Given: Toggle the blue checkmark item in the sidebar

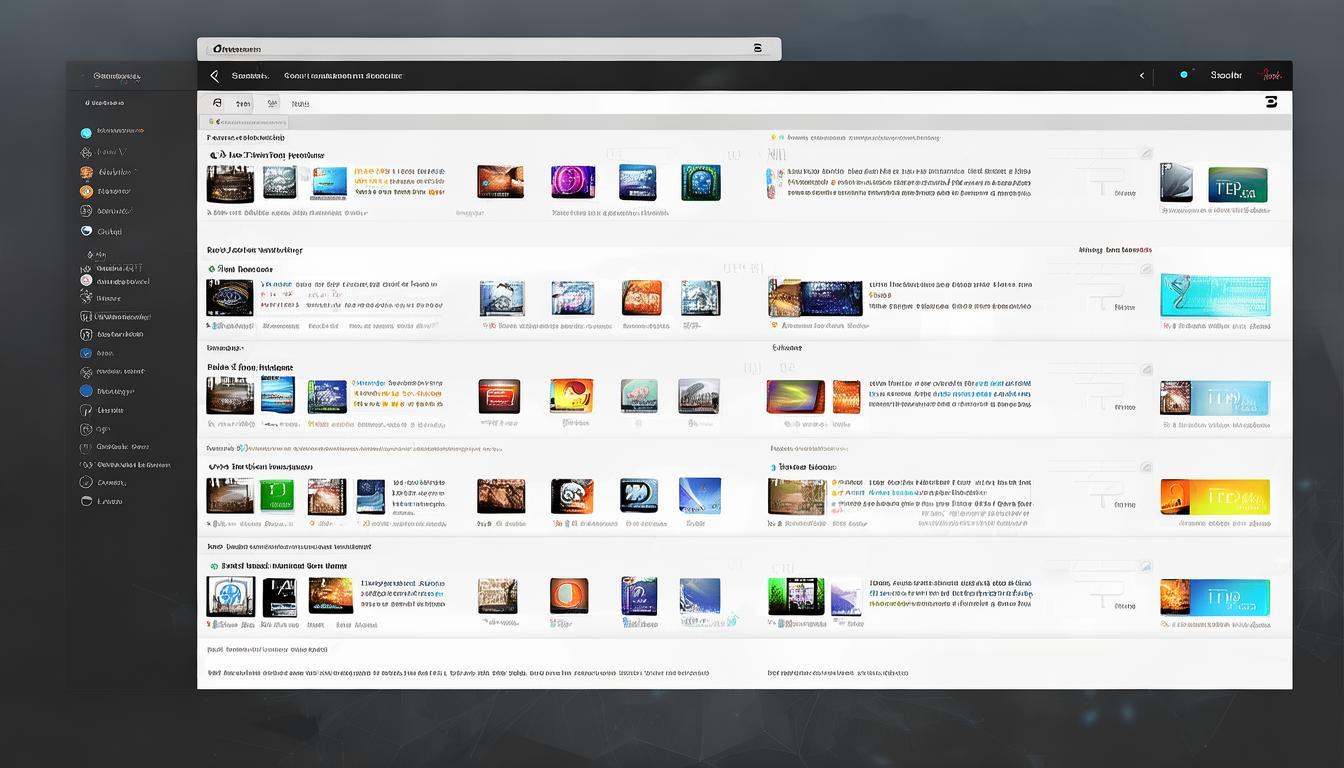Looking at the screenshot, I should click(x=86, y=353).
